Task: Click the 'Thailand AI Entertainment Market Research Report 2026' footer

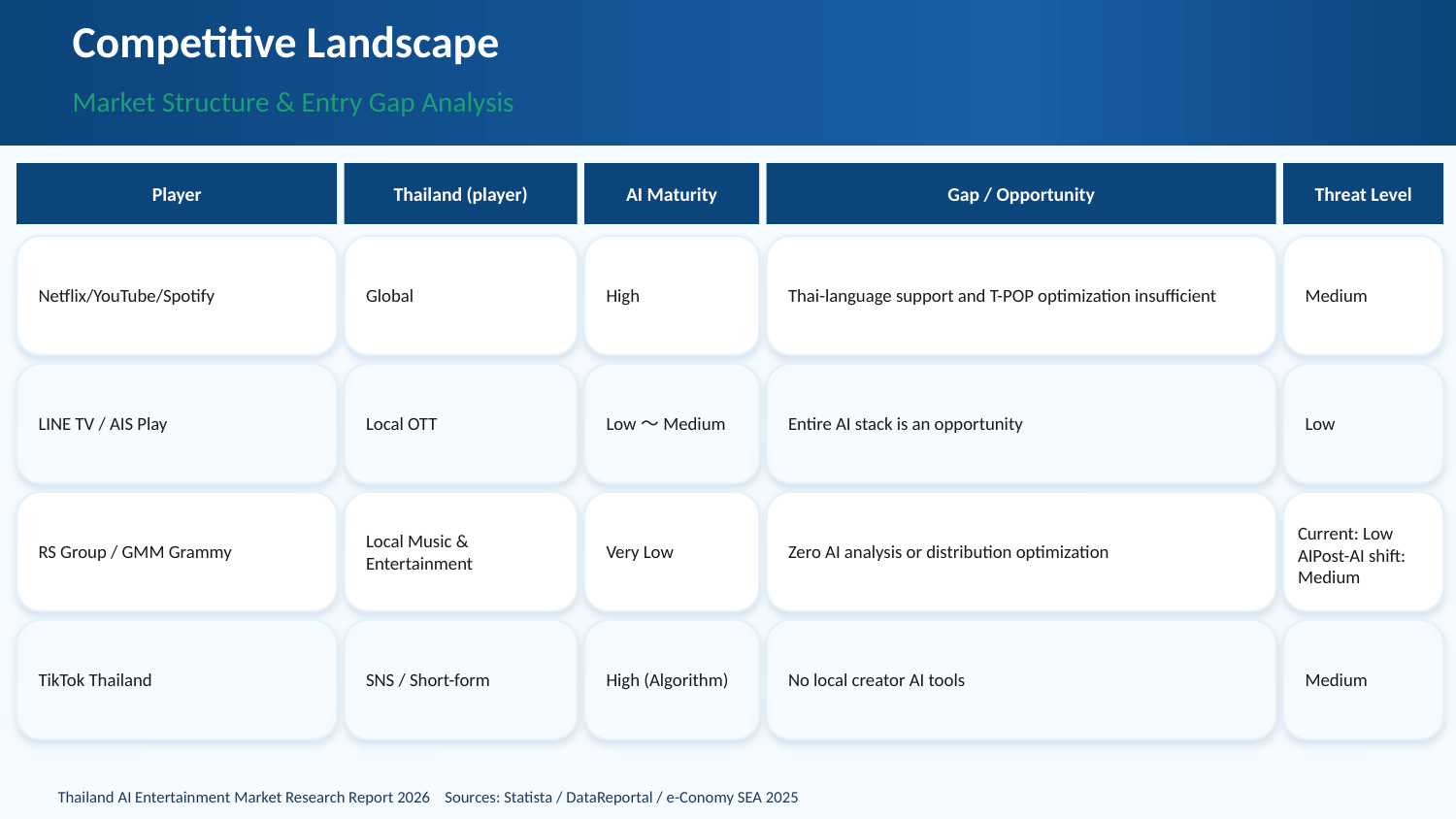Action: pyautogui.click(x=244, y=798)
